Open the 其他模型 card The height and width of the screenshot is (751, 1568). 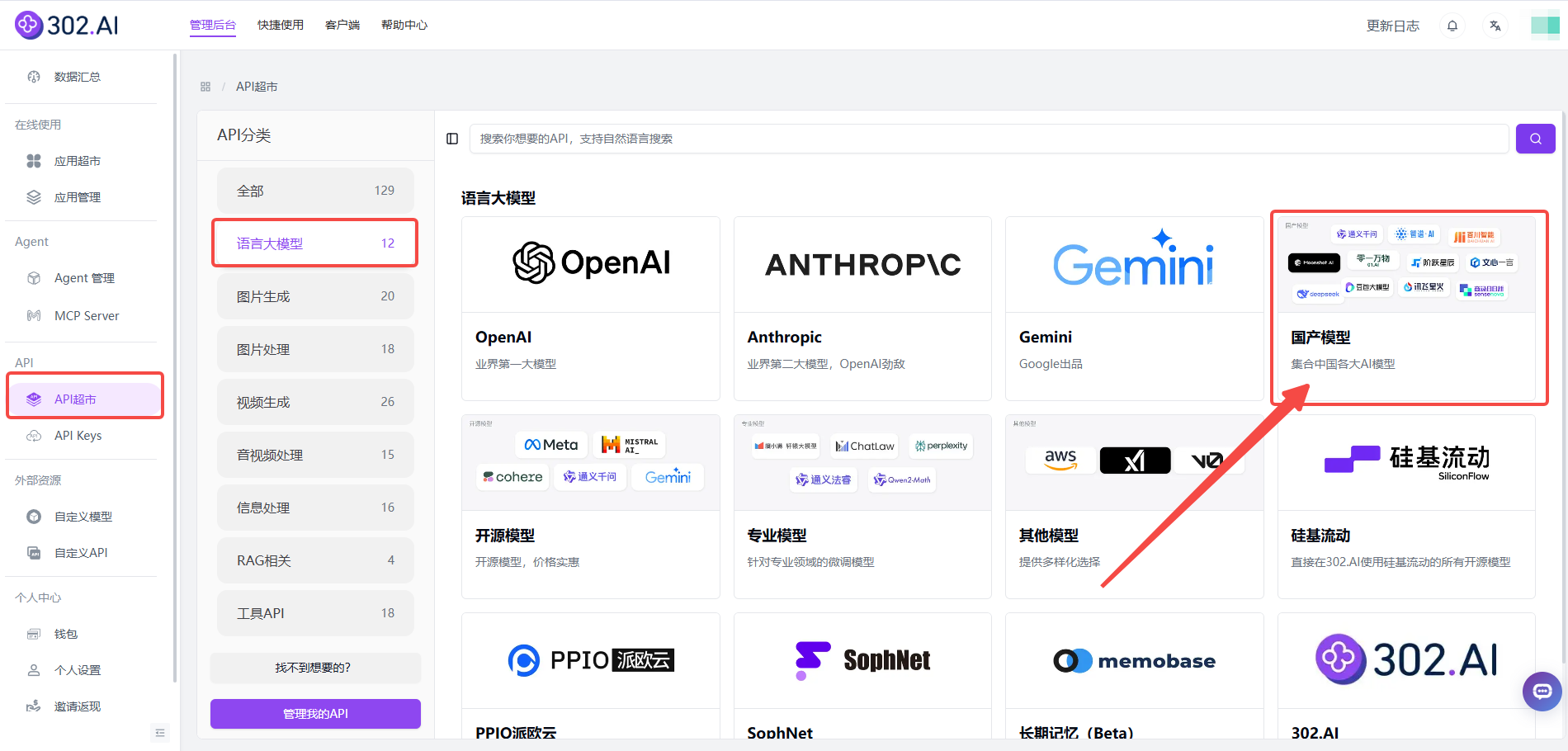1135,507
